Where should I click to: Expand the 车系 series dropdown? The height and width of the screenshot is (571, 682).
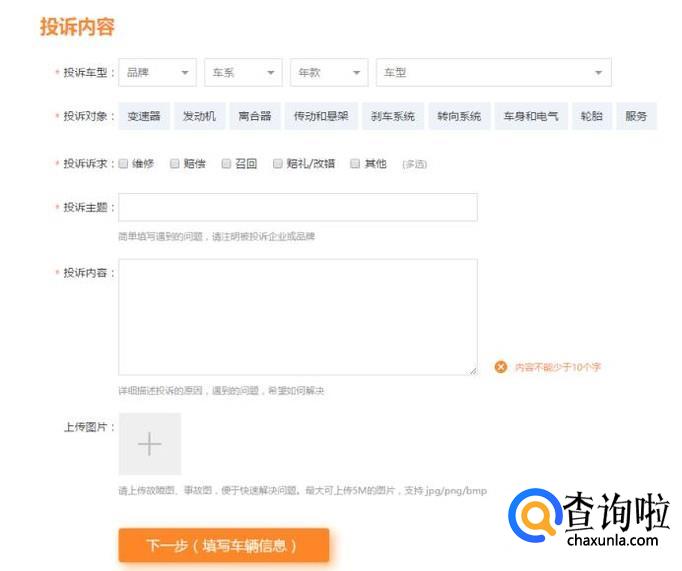coord(243,73)
